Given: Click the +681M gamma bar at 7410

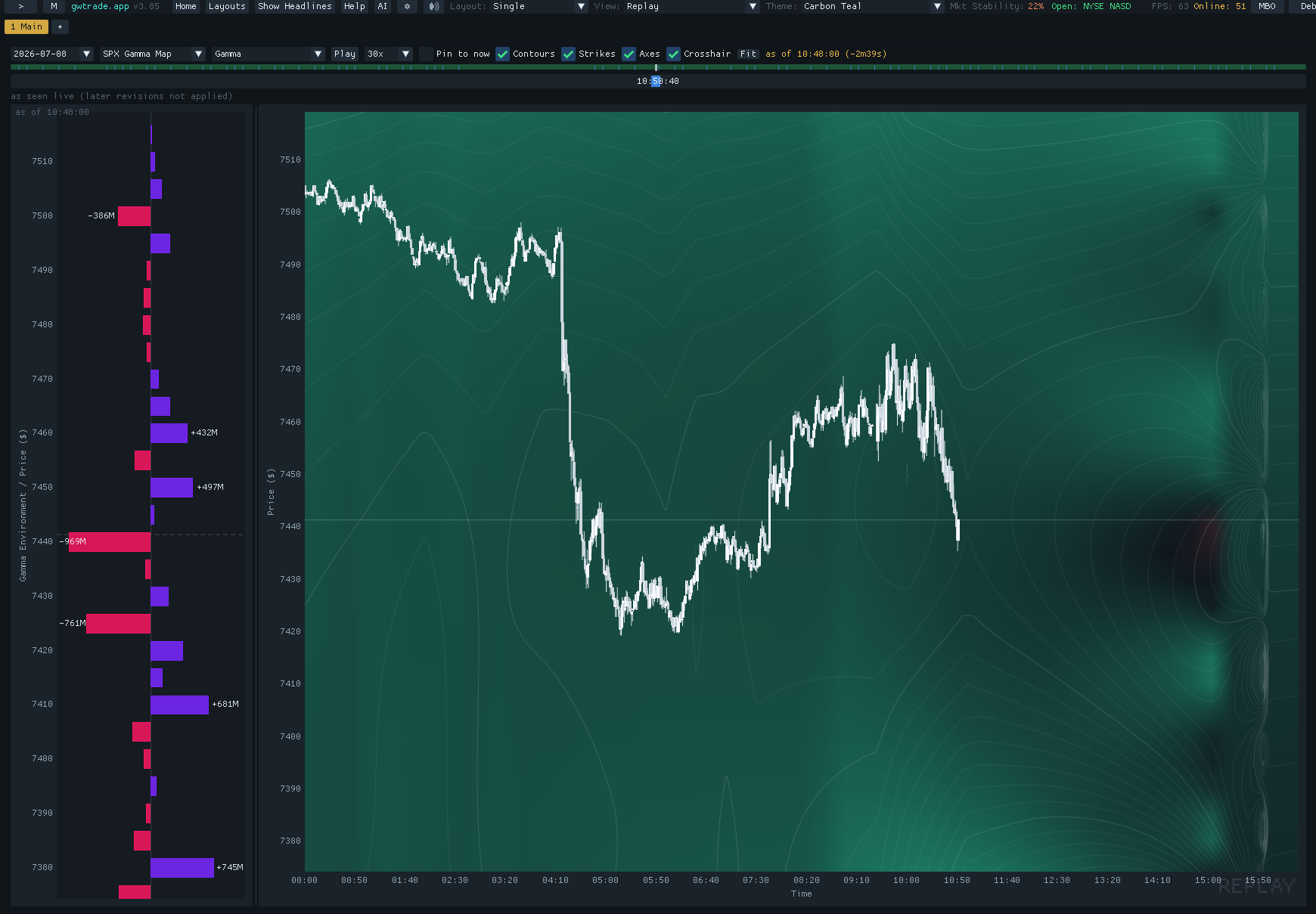Looking at the screenshot, I should point(179,705).
